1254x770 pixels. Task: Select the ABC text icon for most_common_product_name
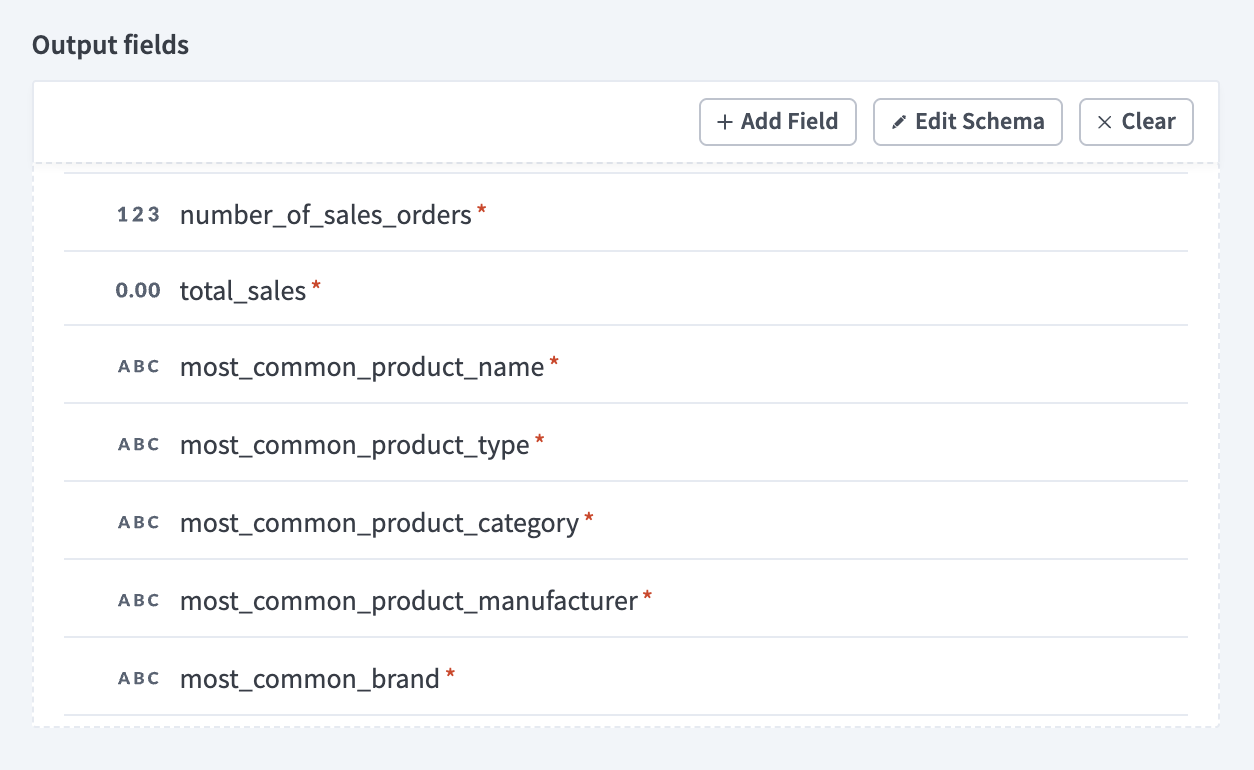tap(138, 366)
